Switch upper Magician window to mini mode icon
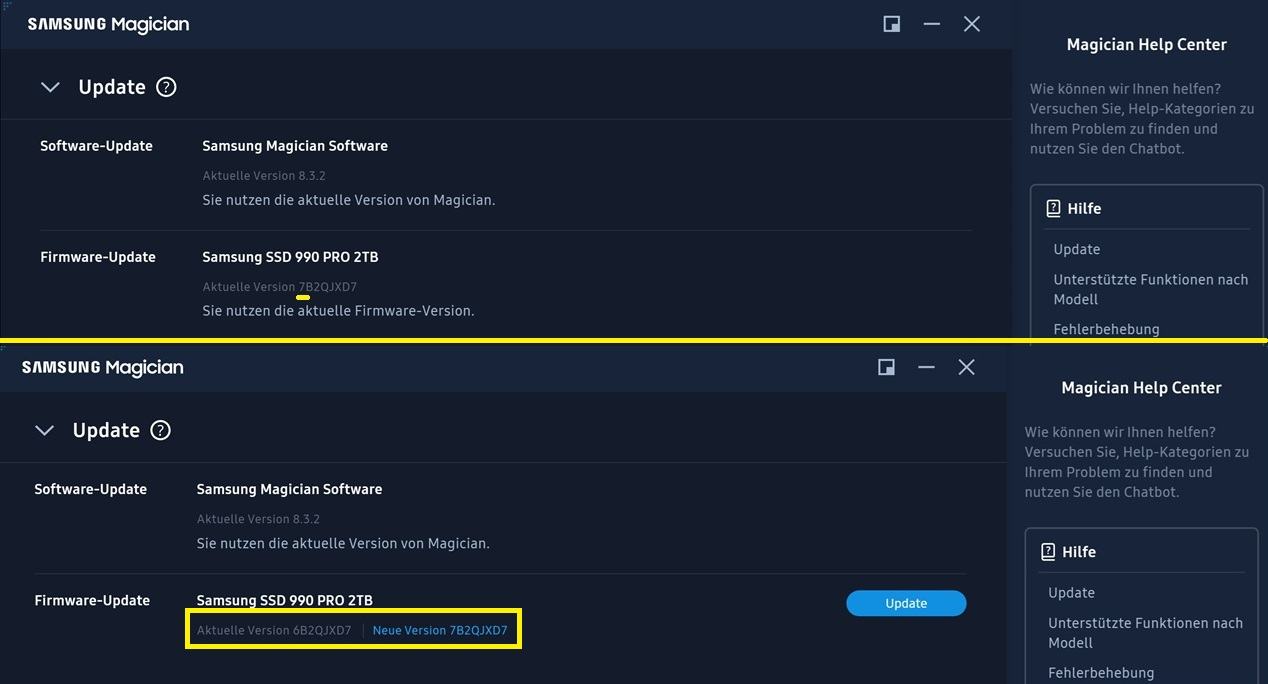Screen dimensions: 1268x684 pyautogui.click(x=892, y=24)
